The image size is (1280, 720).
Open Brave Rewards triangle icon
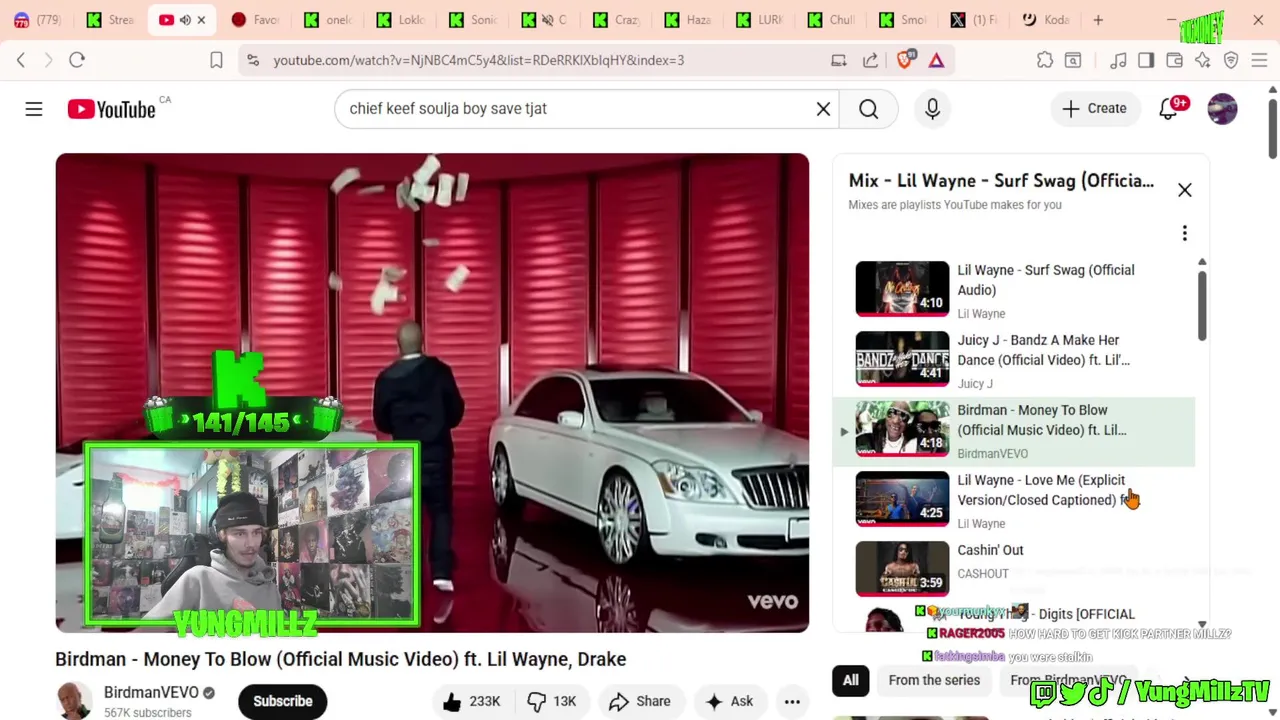pos(936,60)
